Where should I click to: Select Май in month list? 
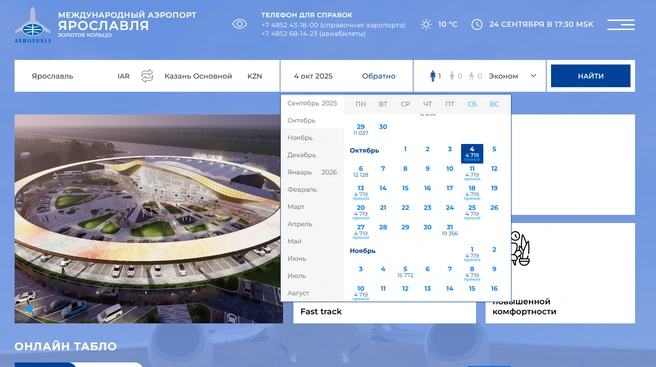tap(312, 241)
